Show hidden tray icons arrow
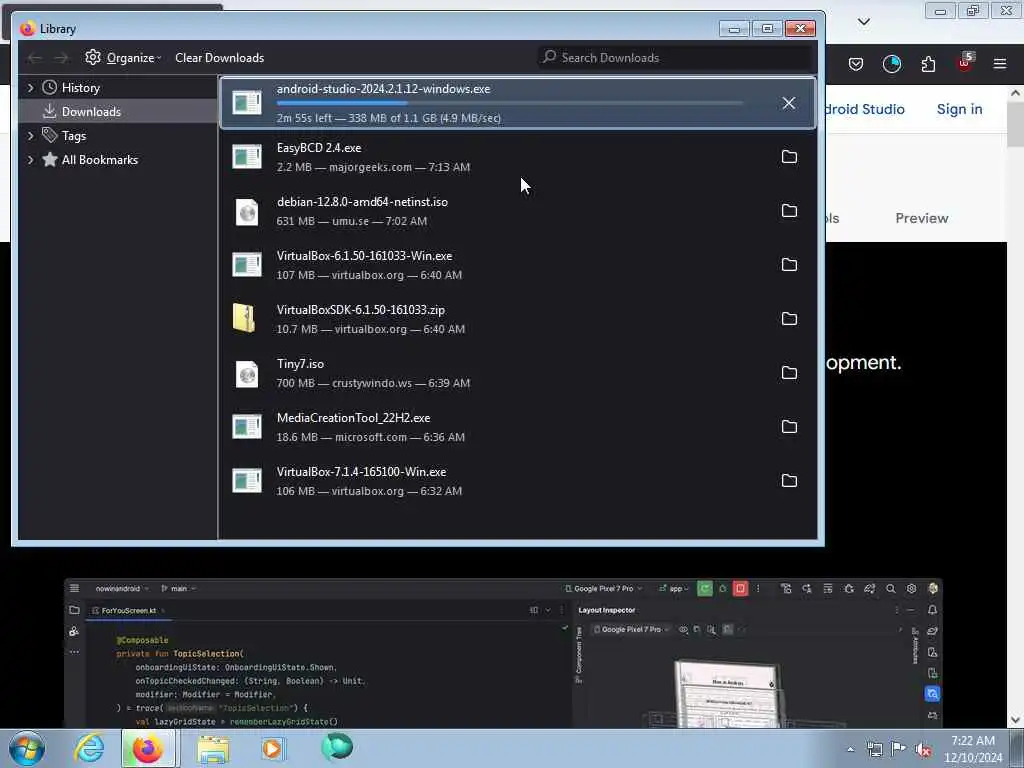The image size is (1024, 768). point(850,750)
